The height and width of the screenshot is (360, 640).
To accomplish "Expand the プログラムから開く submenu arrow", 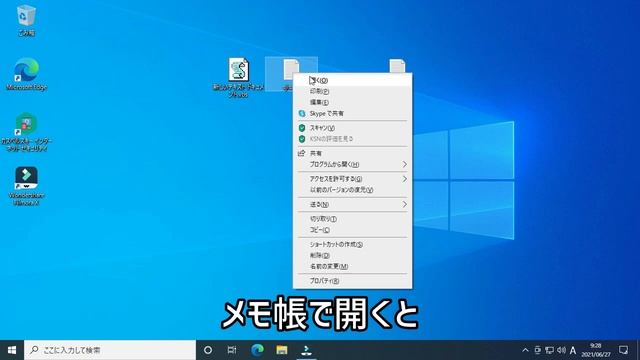I will [404, 164].
